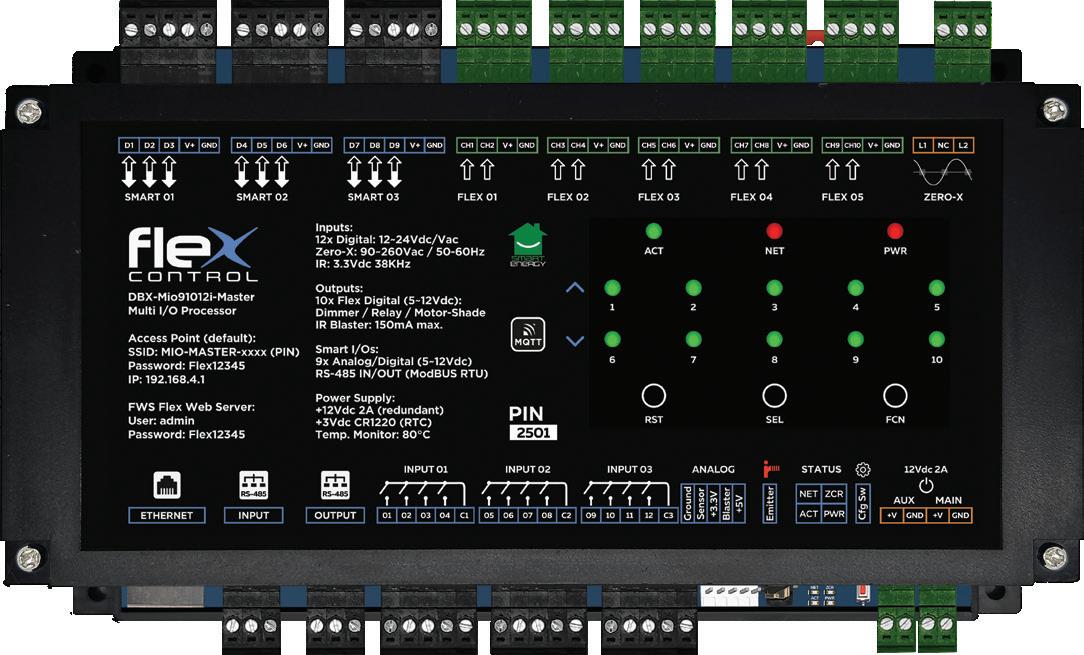
Task: Click the ZCR status cell
Action: click(x=834, y=494)
